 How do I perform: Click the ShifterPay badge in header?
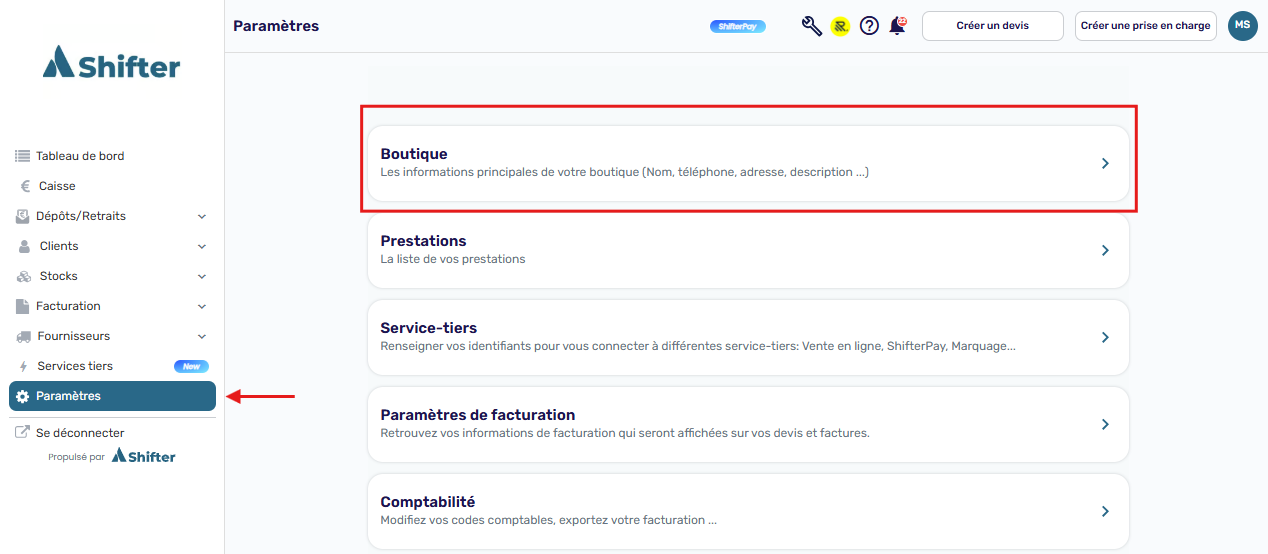coord(738,26)
